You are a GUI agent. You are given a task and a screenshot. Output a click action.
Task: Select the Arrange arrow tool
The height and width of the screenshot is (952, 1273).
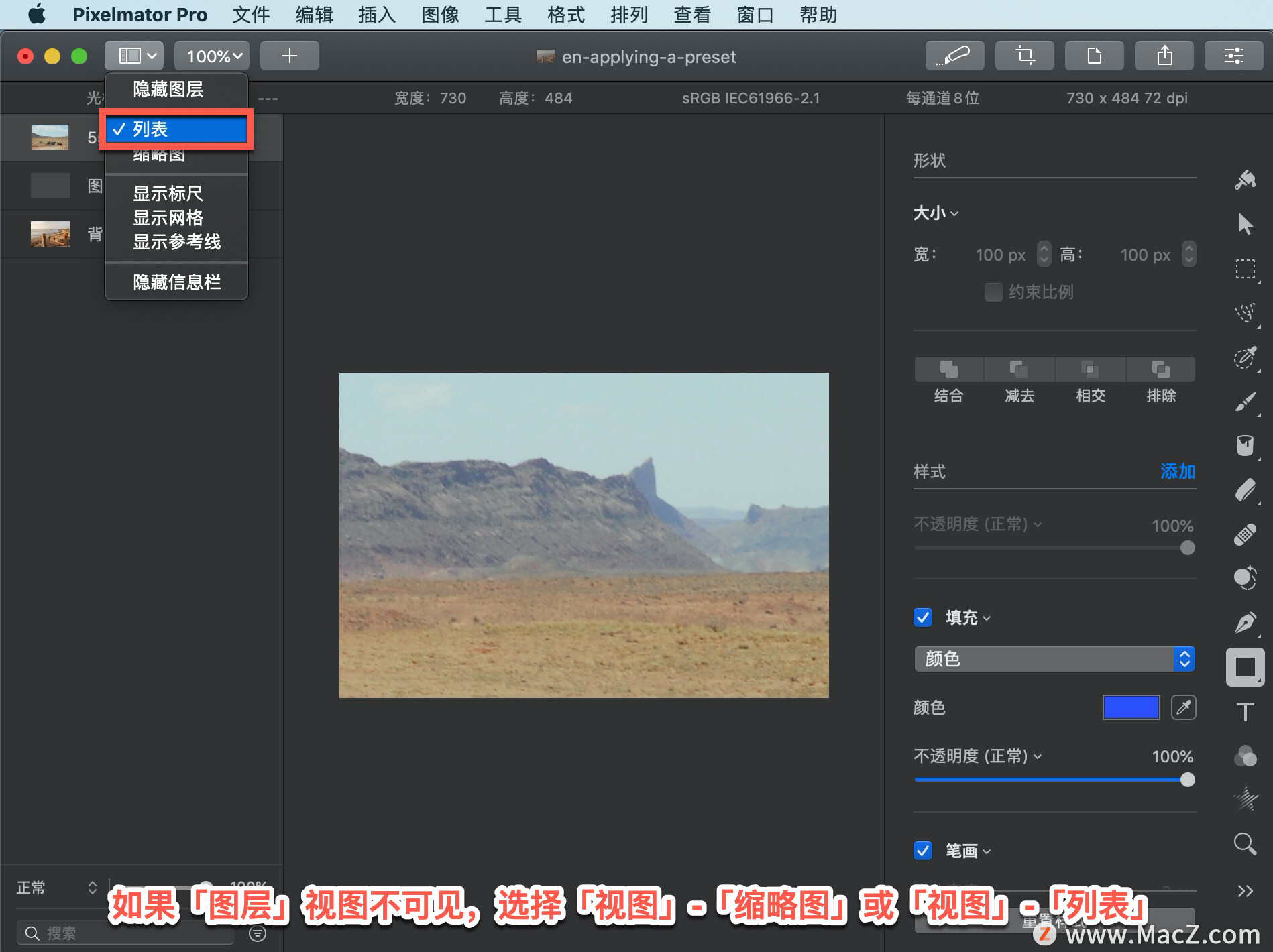coord(1245,224)
